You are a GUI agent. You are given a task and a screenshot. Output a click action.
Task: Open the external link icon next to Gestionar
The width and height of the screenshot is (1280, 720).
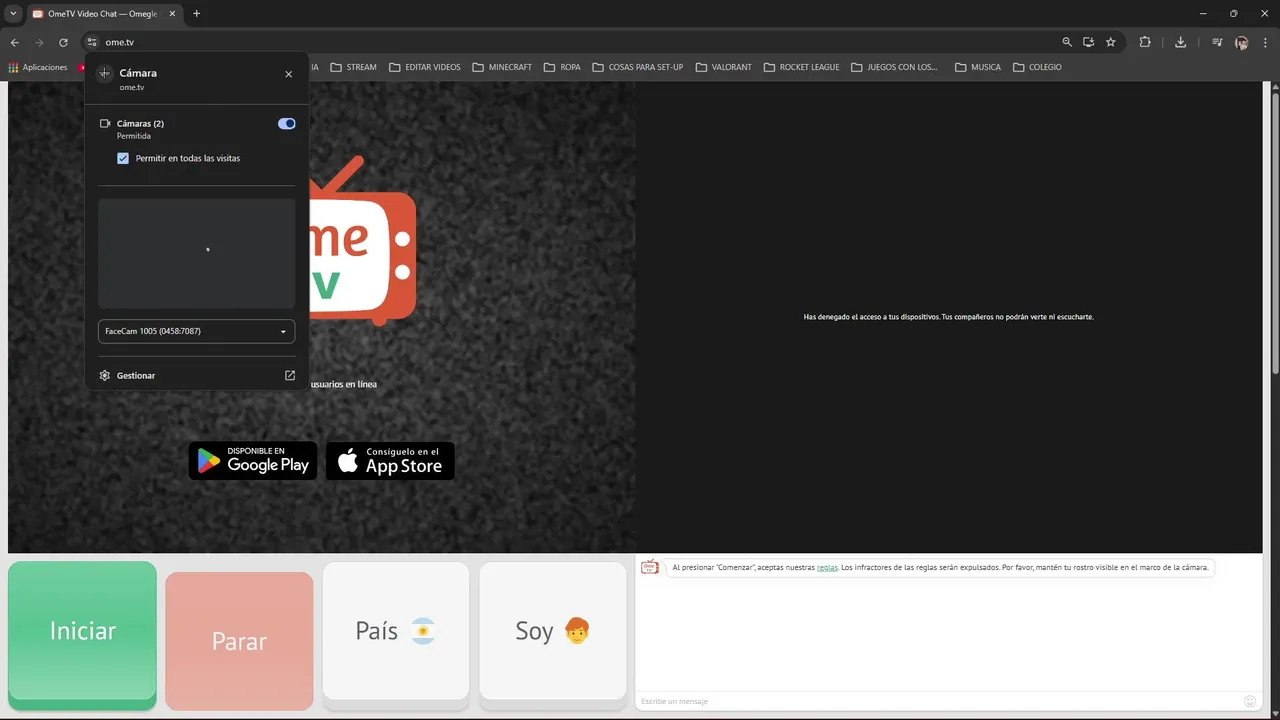pos(290,376)
